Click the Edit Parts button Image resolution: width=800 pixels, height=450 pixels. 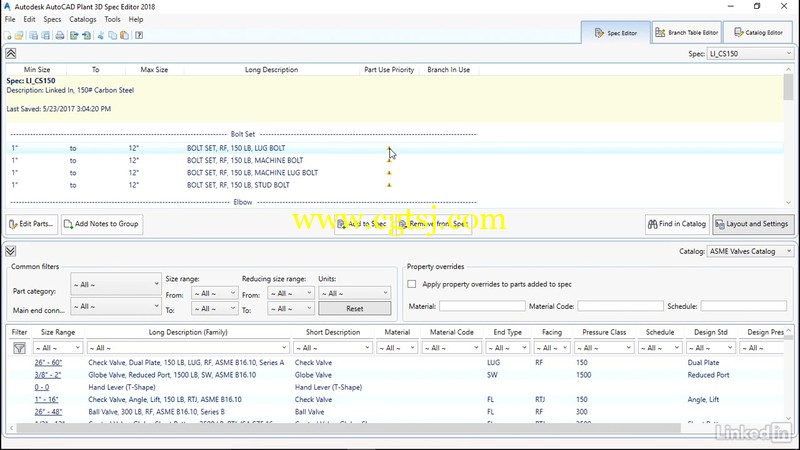(32, 224)
